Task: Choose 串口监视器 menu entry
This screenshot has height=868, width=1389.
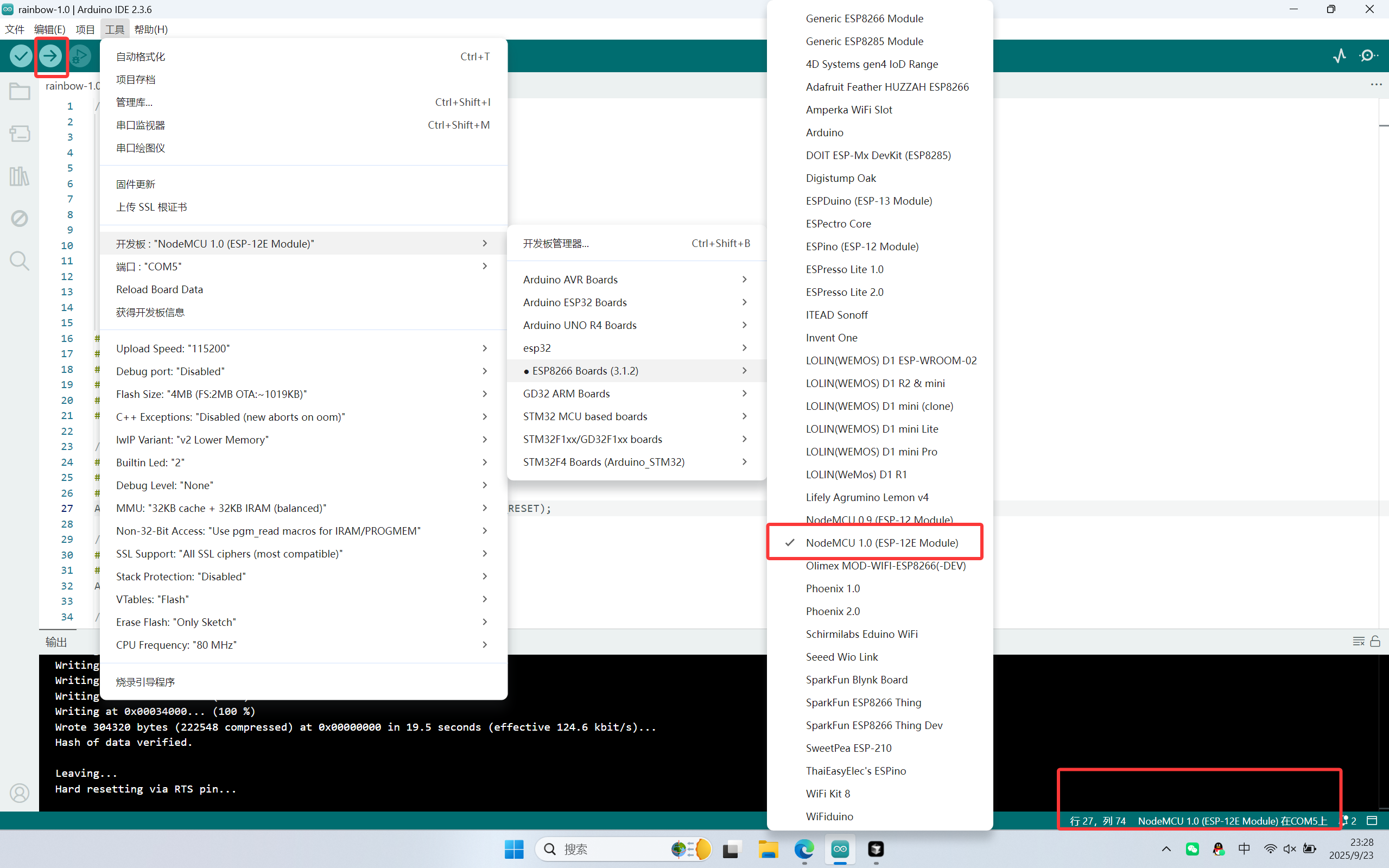Action: coord(303,125)
